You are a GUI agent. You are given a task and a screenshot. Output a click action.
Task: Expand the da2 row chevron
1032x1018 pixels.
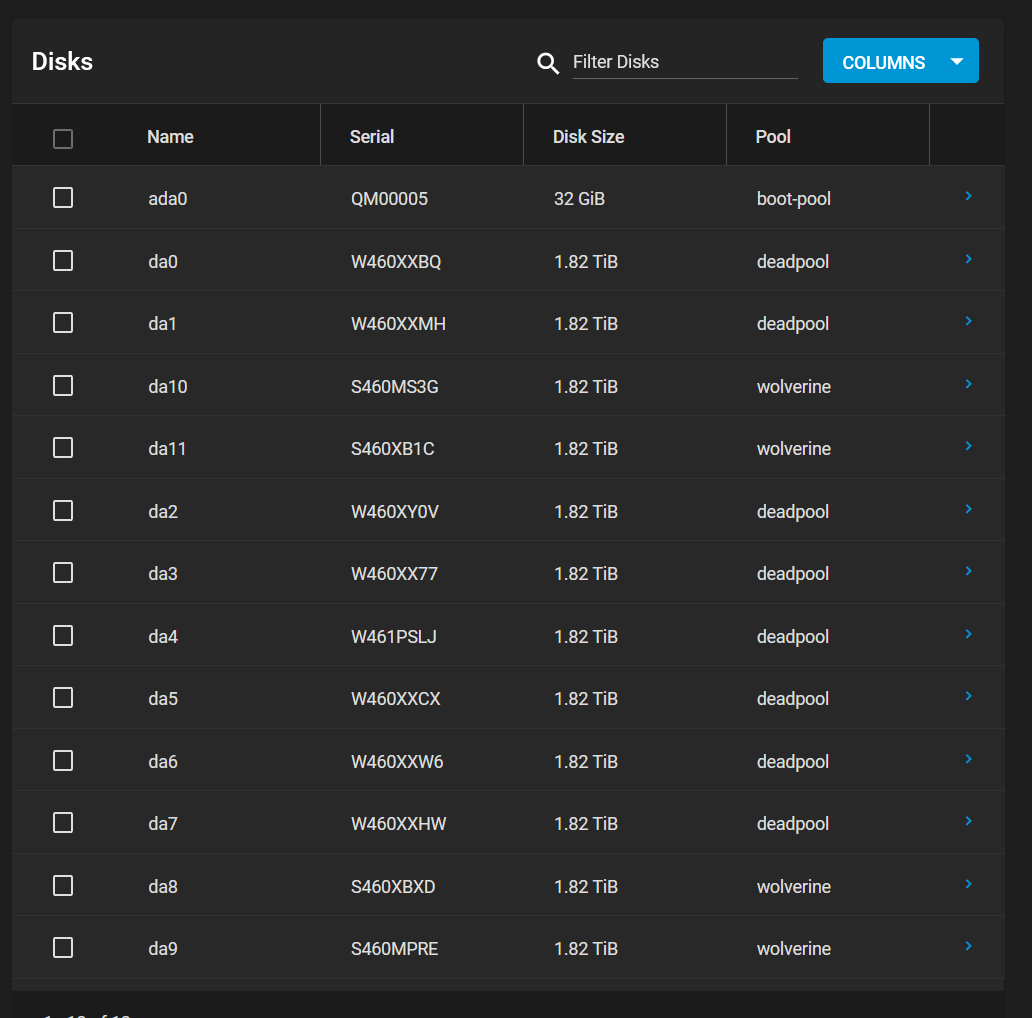968,510
